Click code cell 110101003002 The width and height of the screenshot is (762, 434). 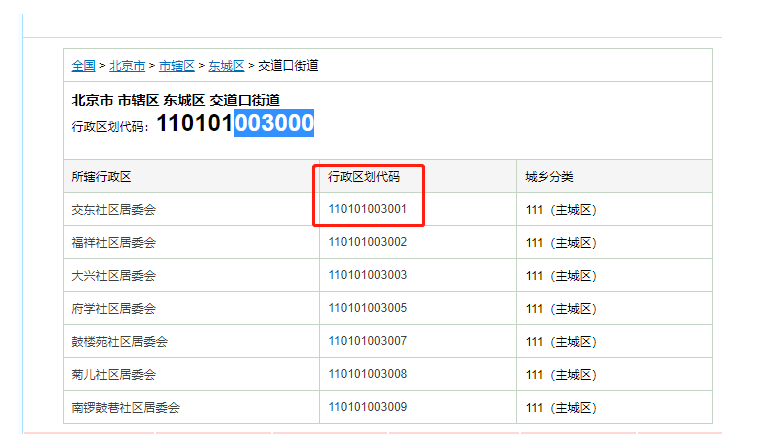(x=367, y=242)
